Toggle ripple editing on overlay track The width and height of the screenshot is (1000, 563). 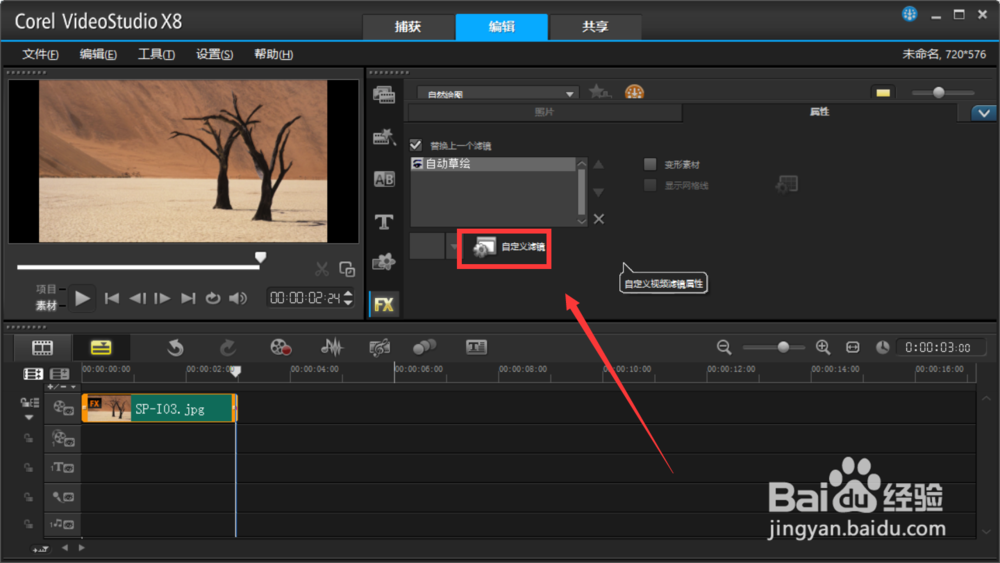29,439
